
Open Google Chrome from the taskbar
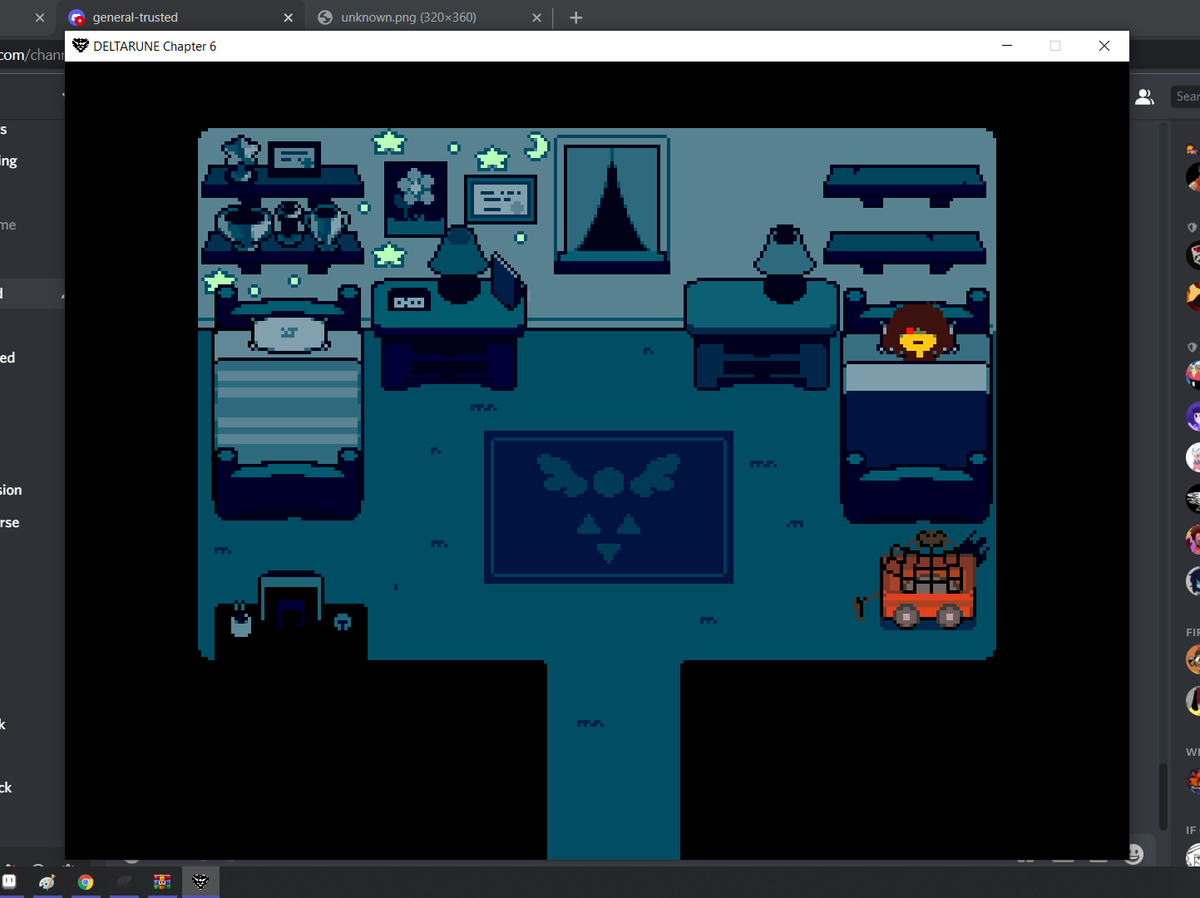(85, 881)
